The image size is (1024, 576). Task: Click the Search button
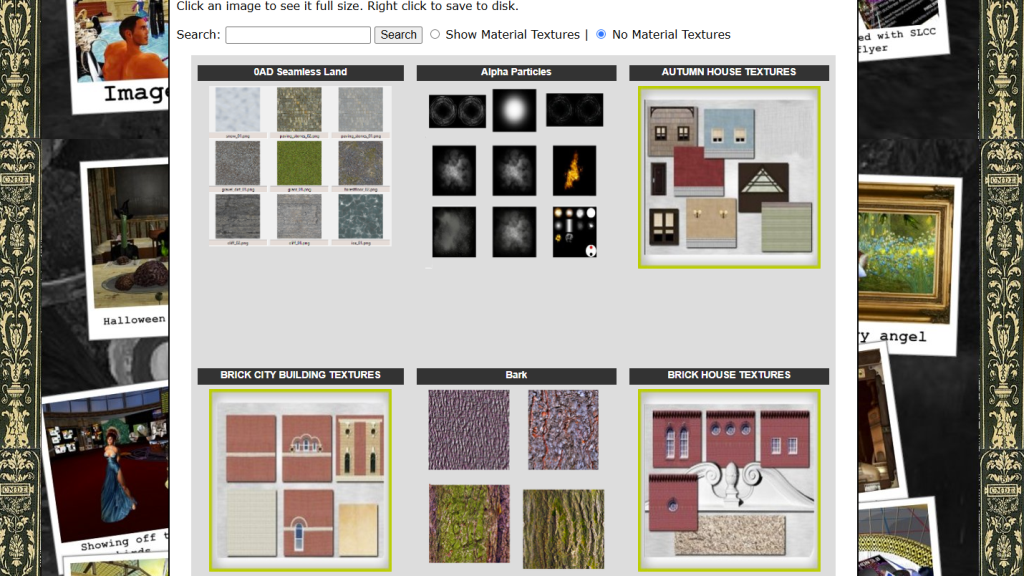[398, 35]
